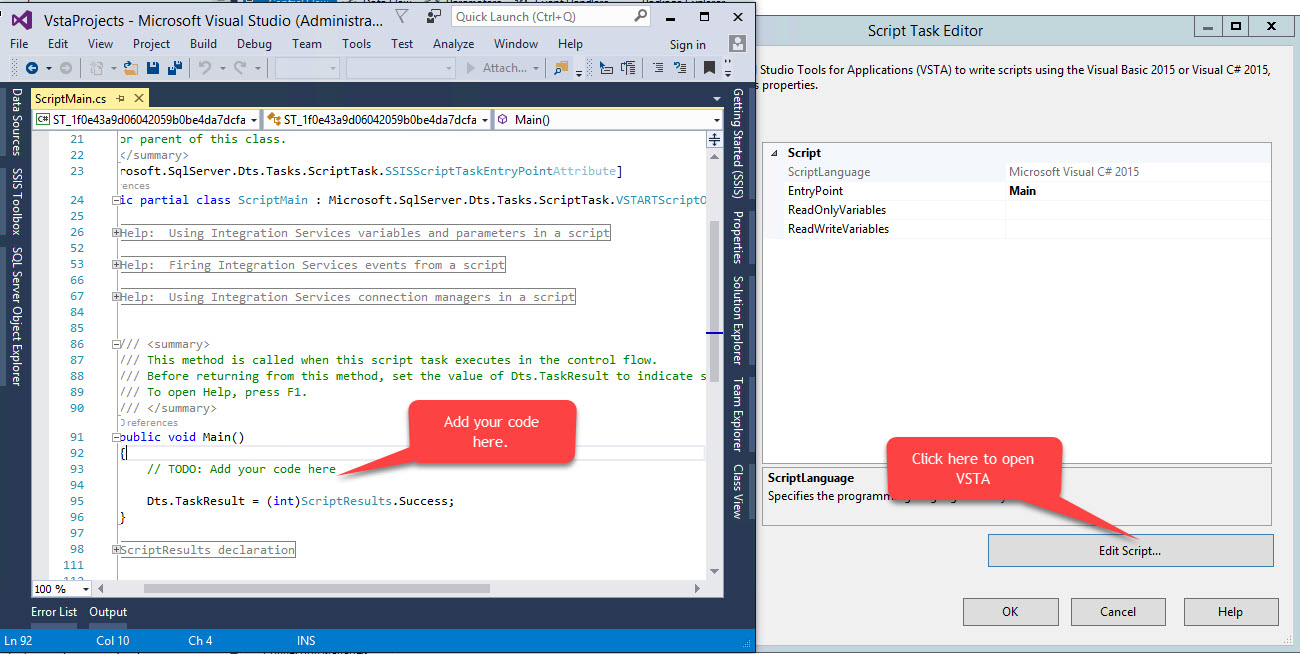The image size is (1300, 654).
Task: Click the Edit Script... button
Action: (1131, 550)
